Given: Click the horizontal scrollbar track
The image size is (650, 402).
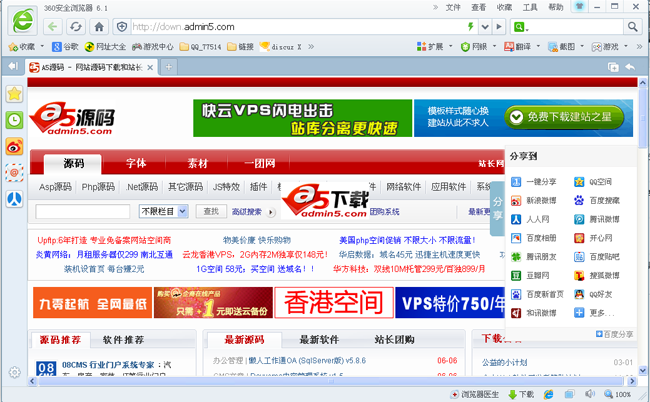Looking at the screenshot, I should coord(330,381).
